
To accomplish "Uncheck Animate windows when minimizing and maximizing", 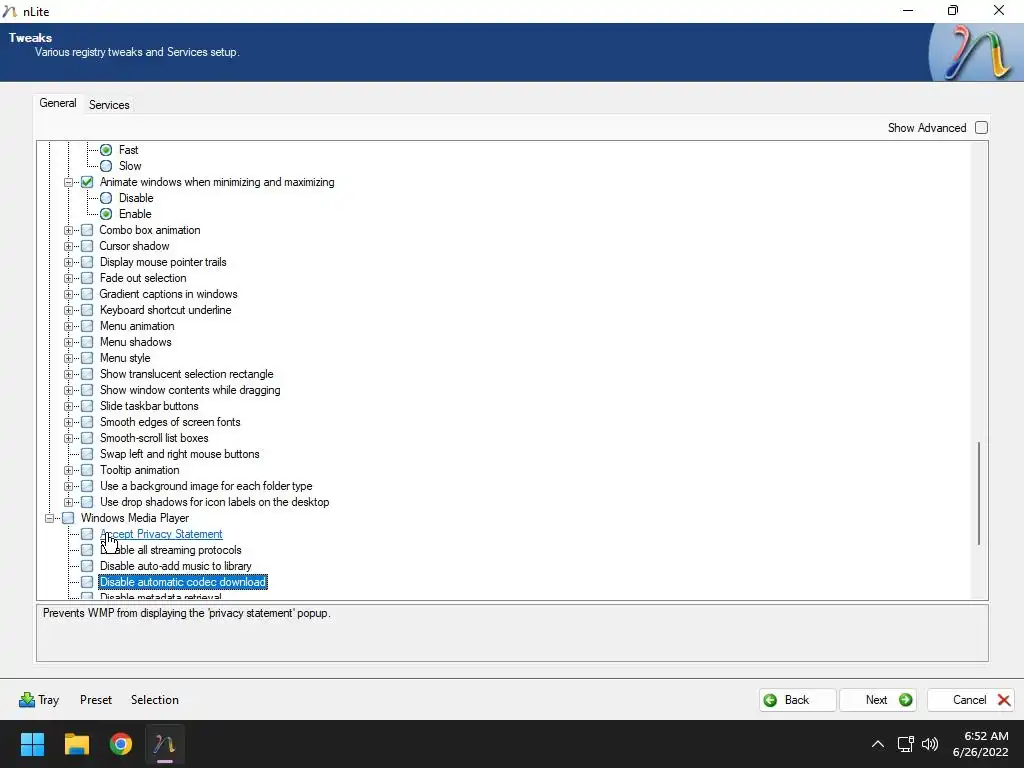I will click(87, 182).
